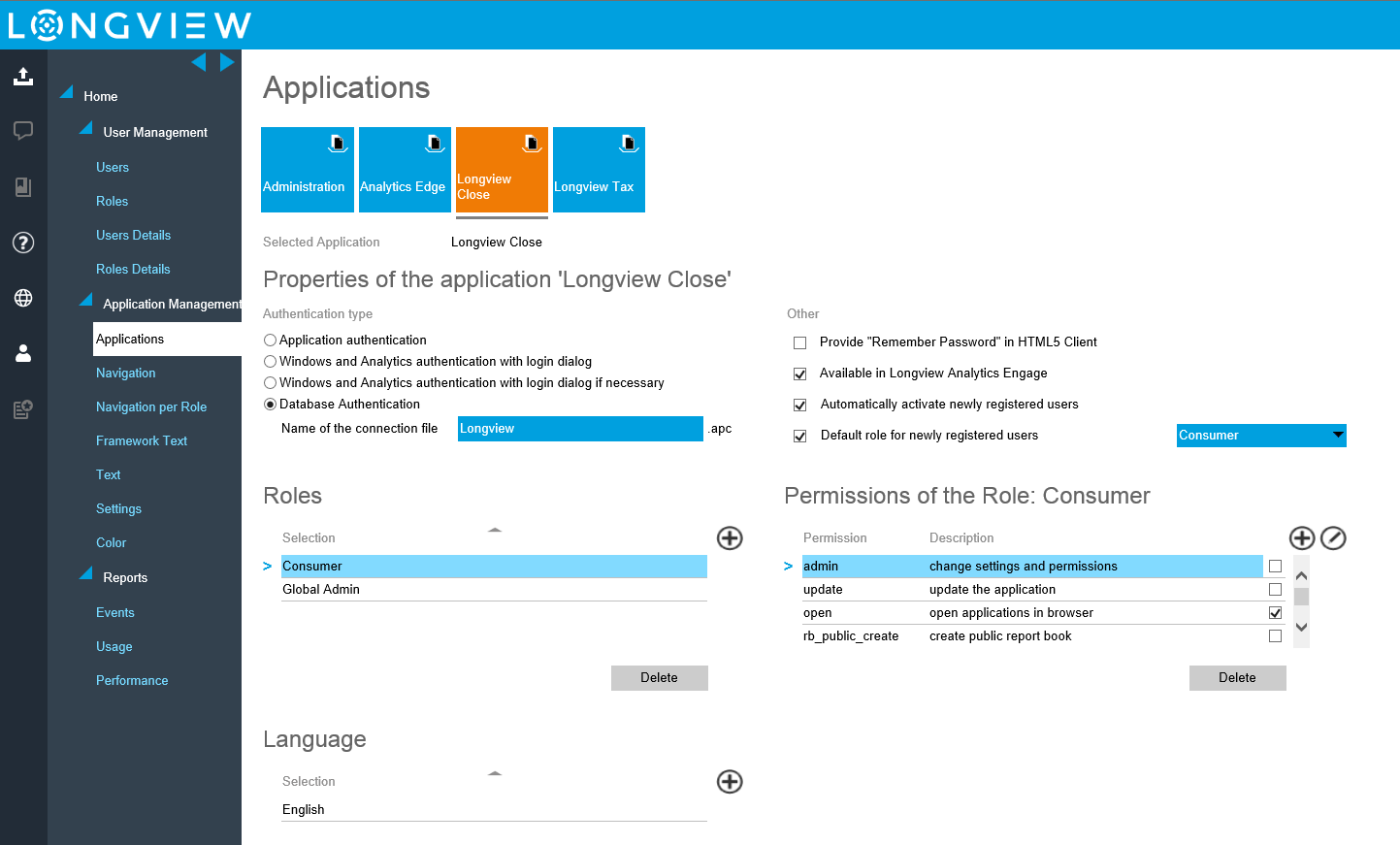Select the Longview Tax application tile
The image size is (1400, 845).
(598, 170)
